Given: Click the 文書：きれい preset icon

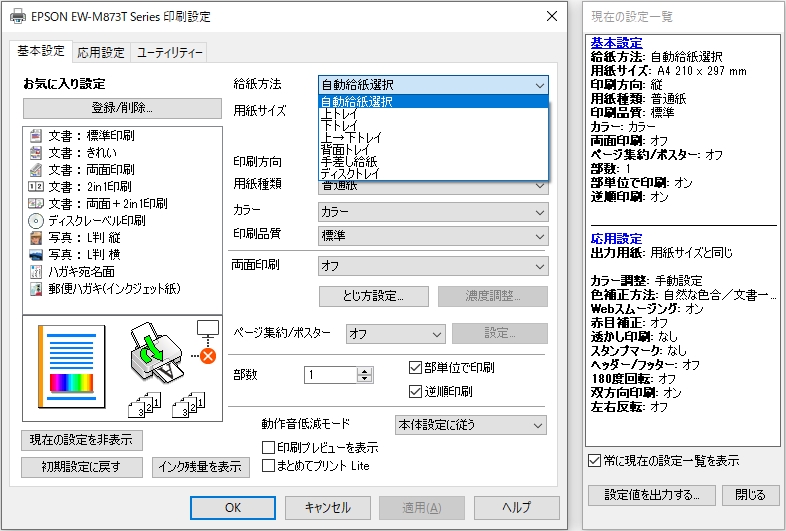Looking at the screenshot, I should (x=36, y=153).
